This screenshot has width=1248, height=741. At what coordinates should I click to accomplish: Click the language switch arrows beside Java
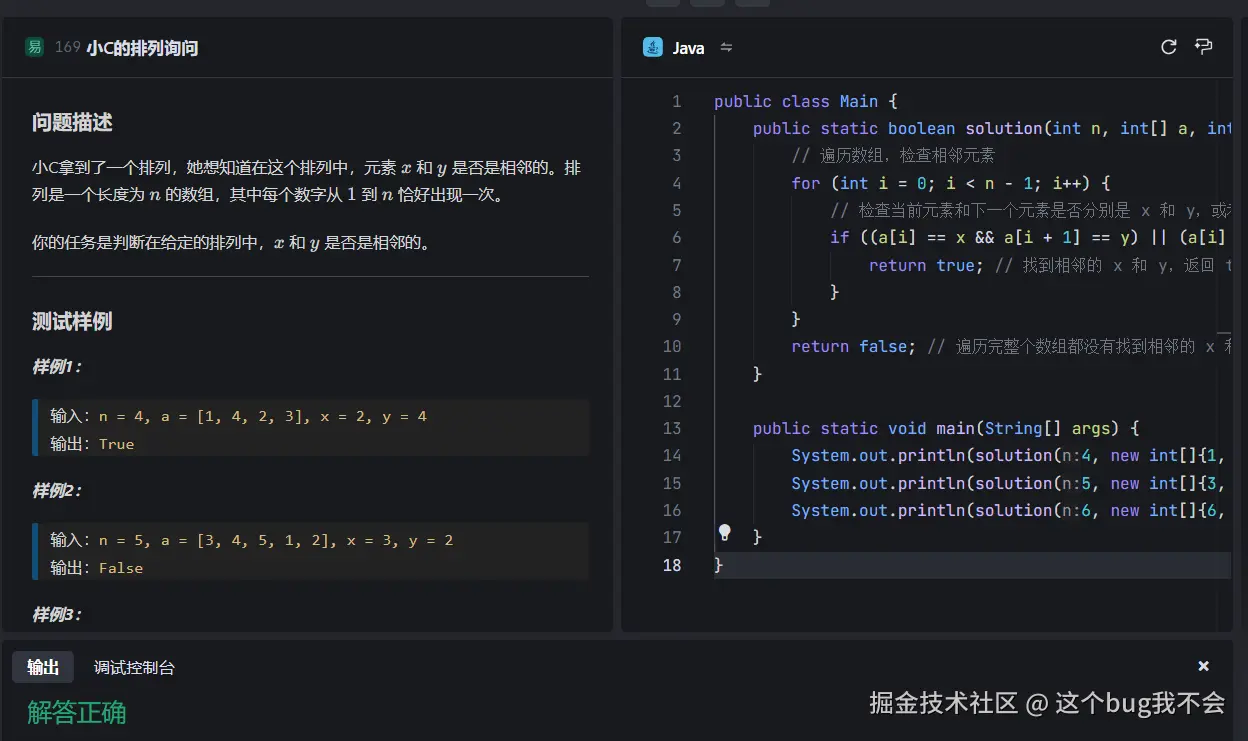pos(726,47)
